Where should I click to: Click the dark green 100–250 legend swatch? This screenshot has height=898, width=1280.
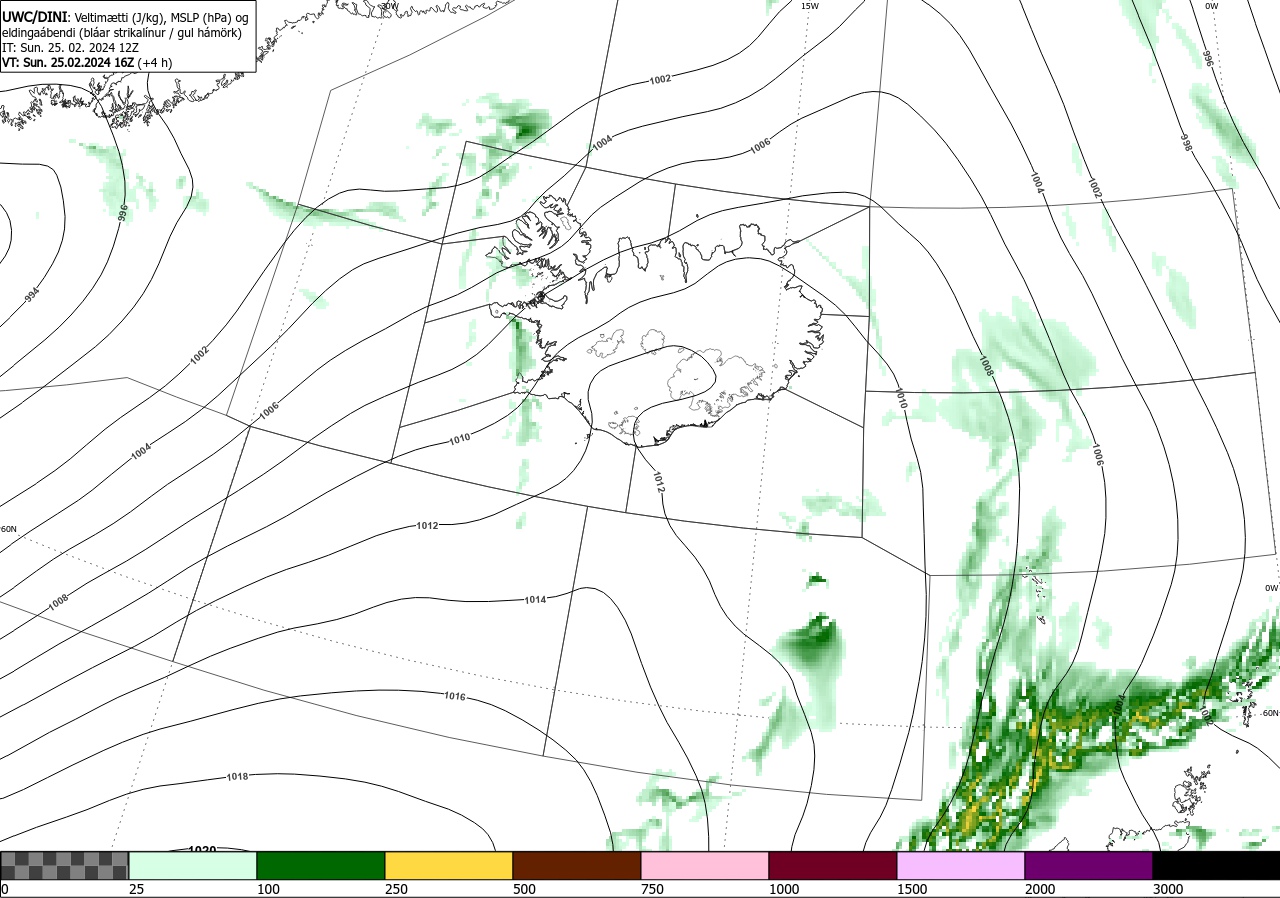tap(321, 865)
